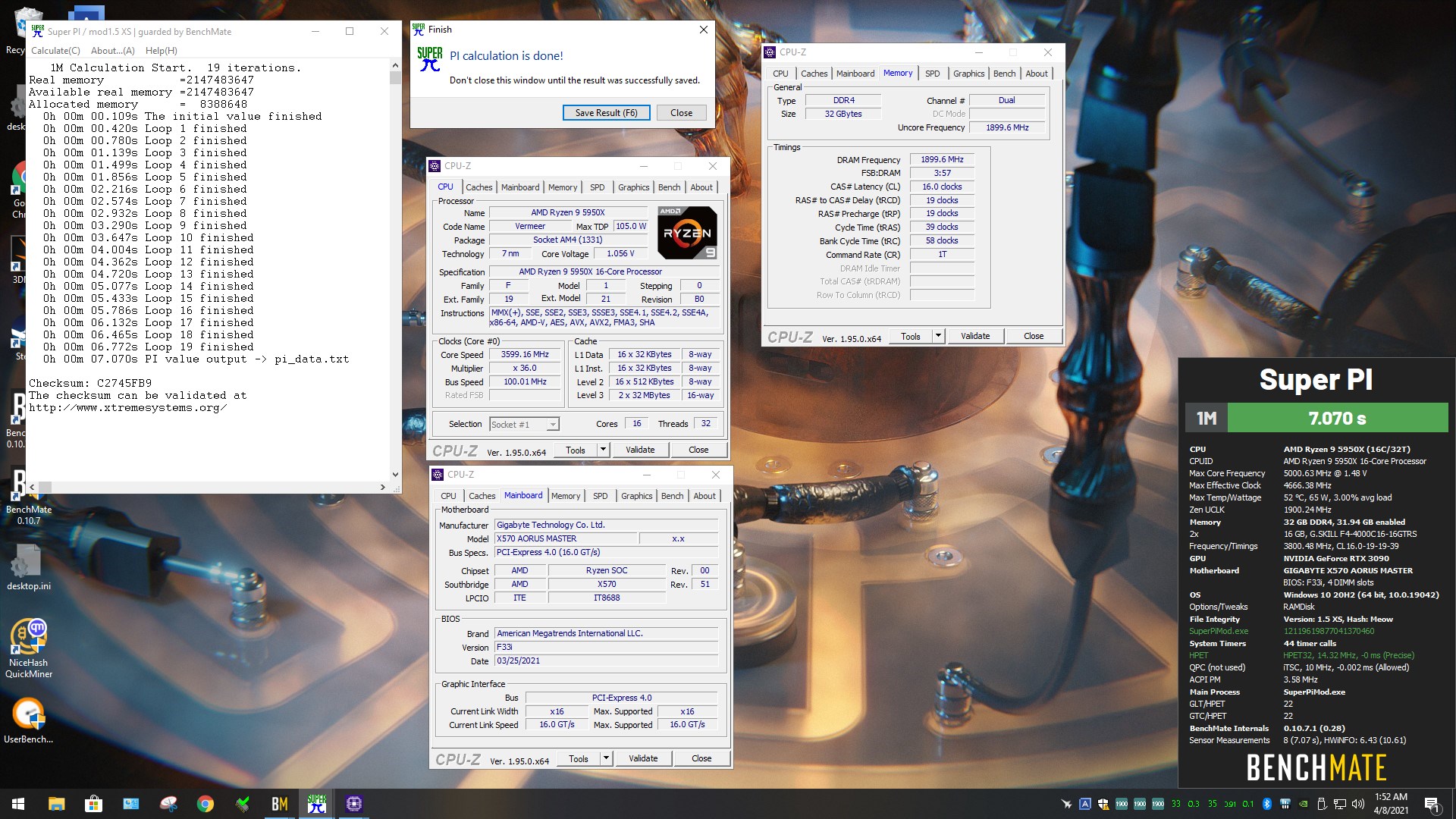Click the taskbar clock showing 1:52 AM
This screenshot has width=1456, height=819.
1391,804
